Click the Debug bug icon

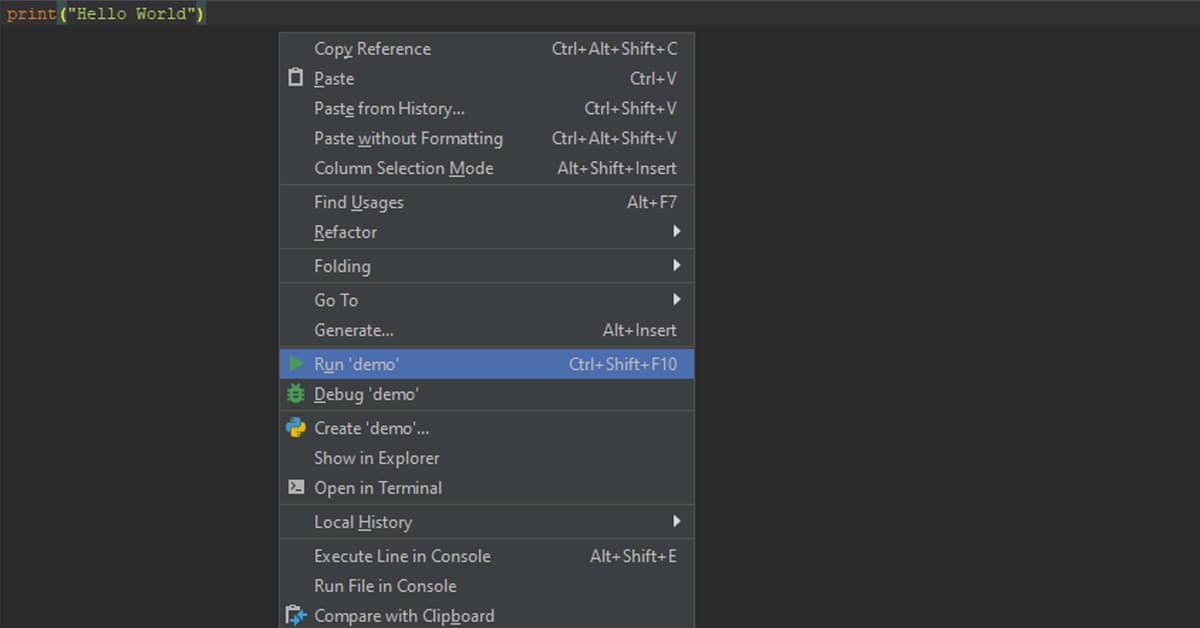[x=296, y=394]
